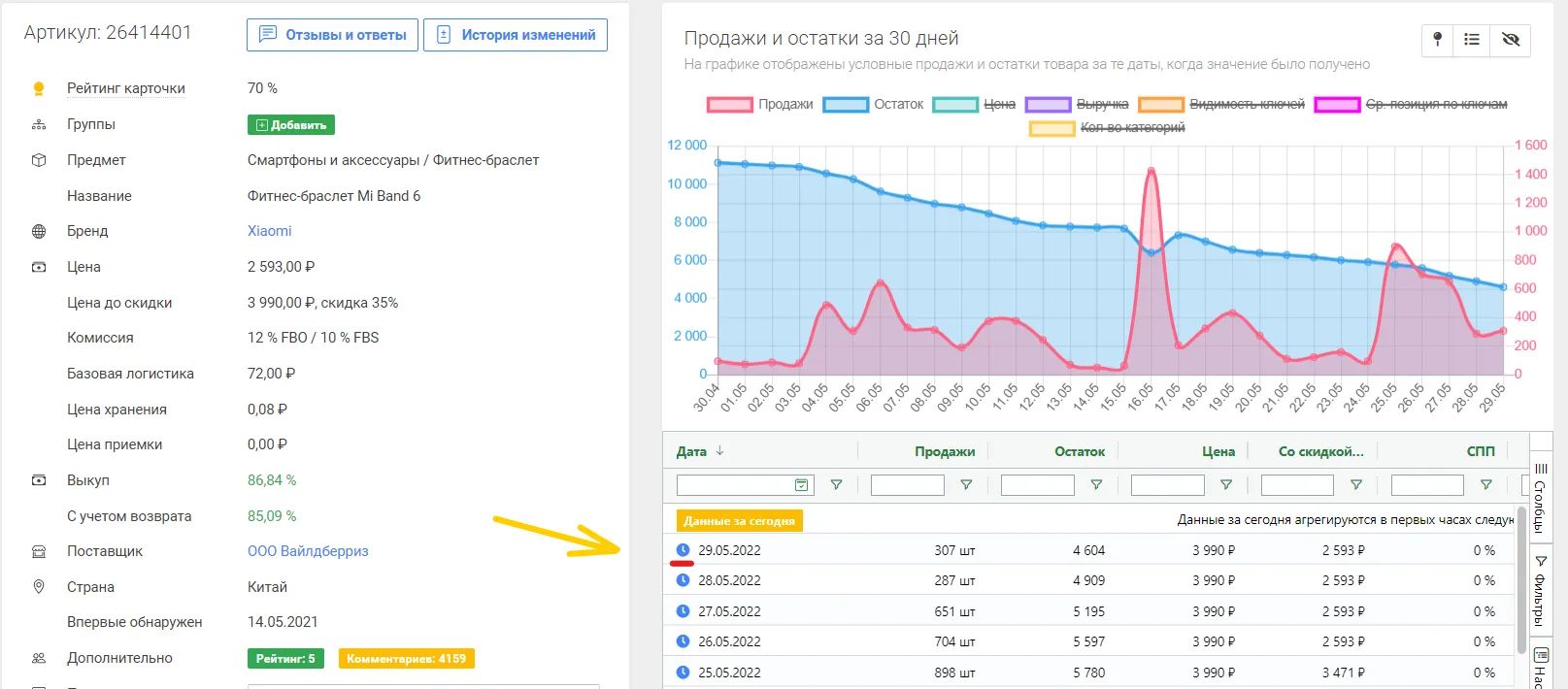Open Отзывы и ответы section

tap(333, 35)
